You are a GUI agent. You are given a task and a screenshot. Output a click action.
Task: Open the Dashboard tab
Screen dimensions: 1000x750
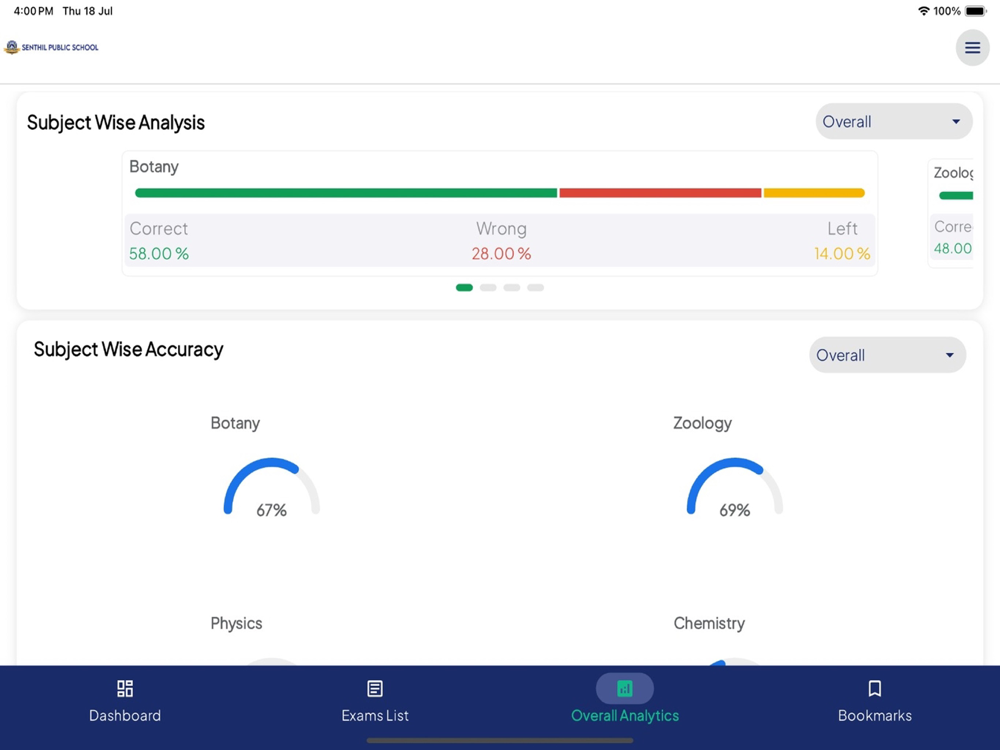[125, 701]
